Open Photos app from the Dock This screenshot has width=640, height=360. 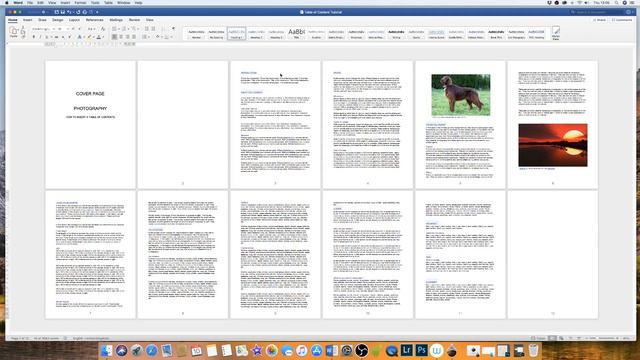[x=271, y=350]
